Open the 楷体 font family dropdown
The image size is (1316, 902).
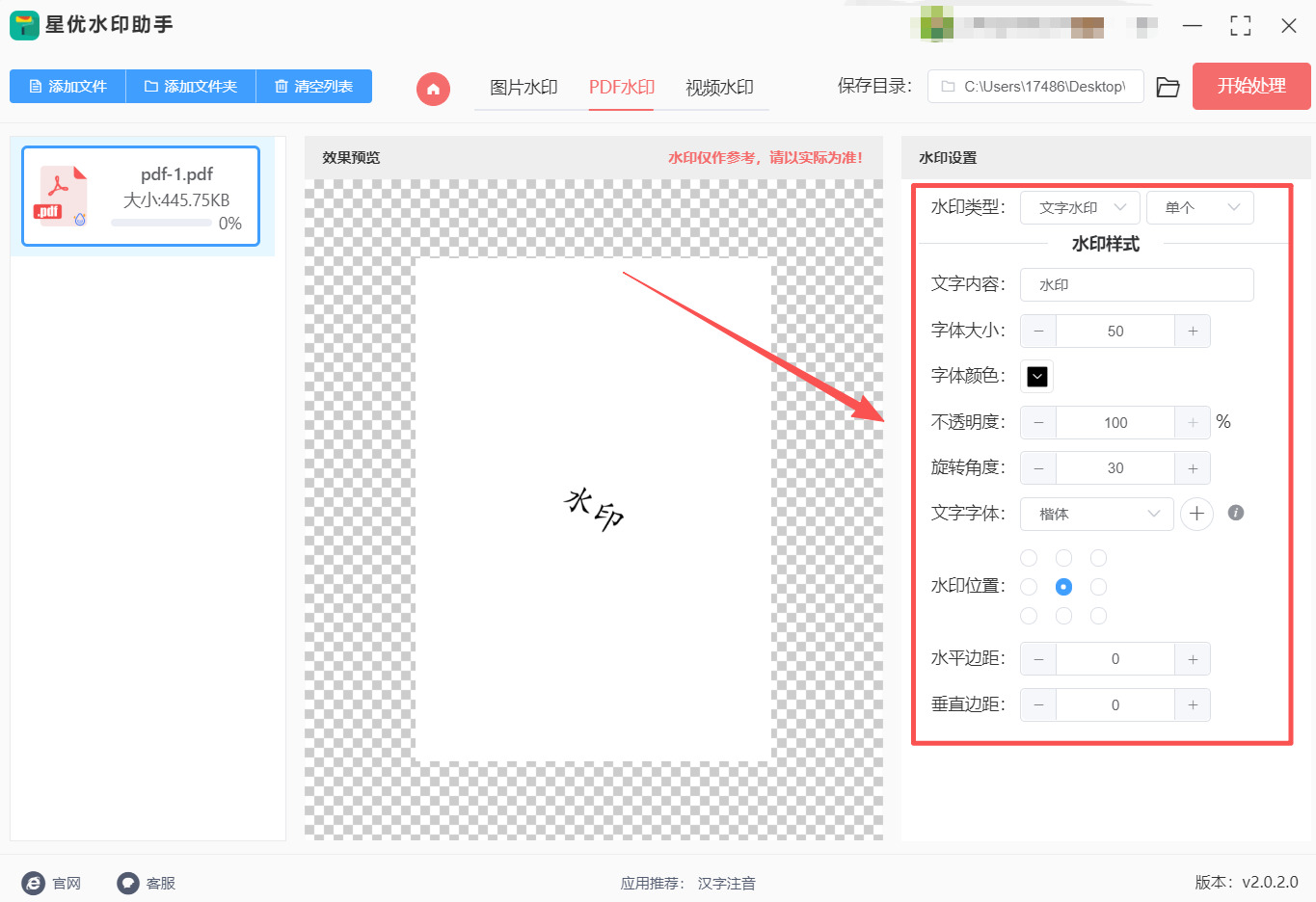click(x=1097, y=514)
